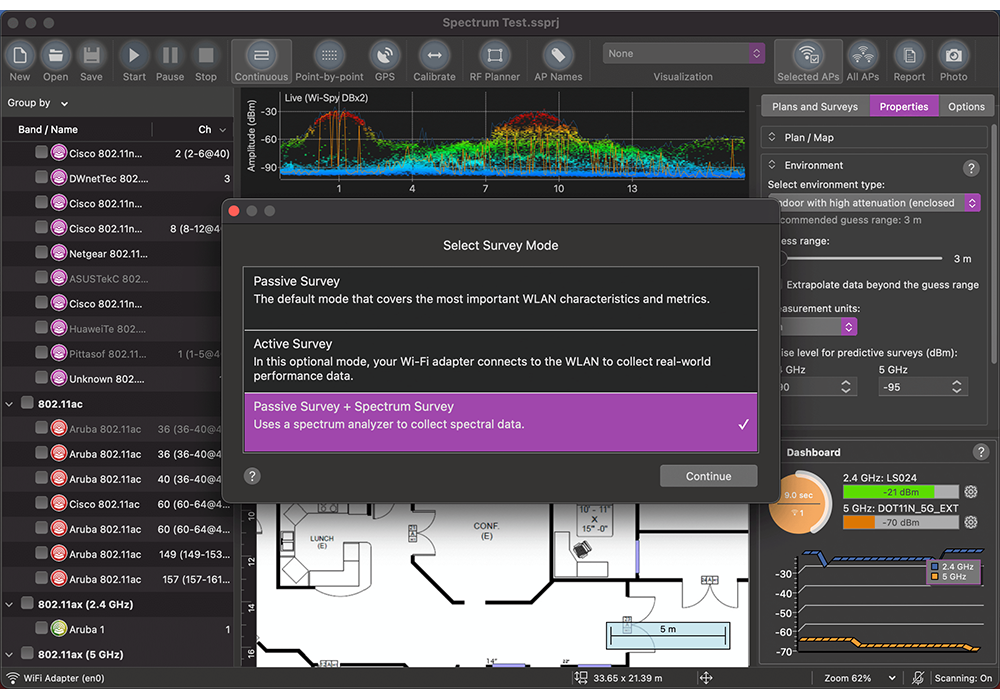Click the WiFi Adapter (en0) status icon

pyautogui.click(x=13, y=678)
